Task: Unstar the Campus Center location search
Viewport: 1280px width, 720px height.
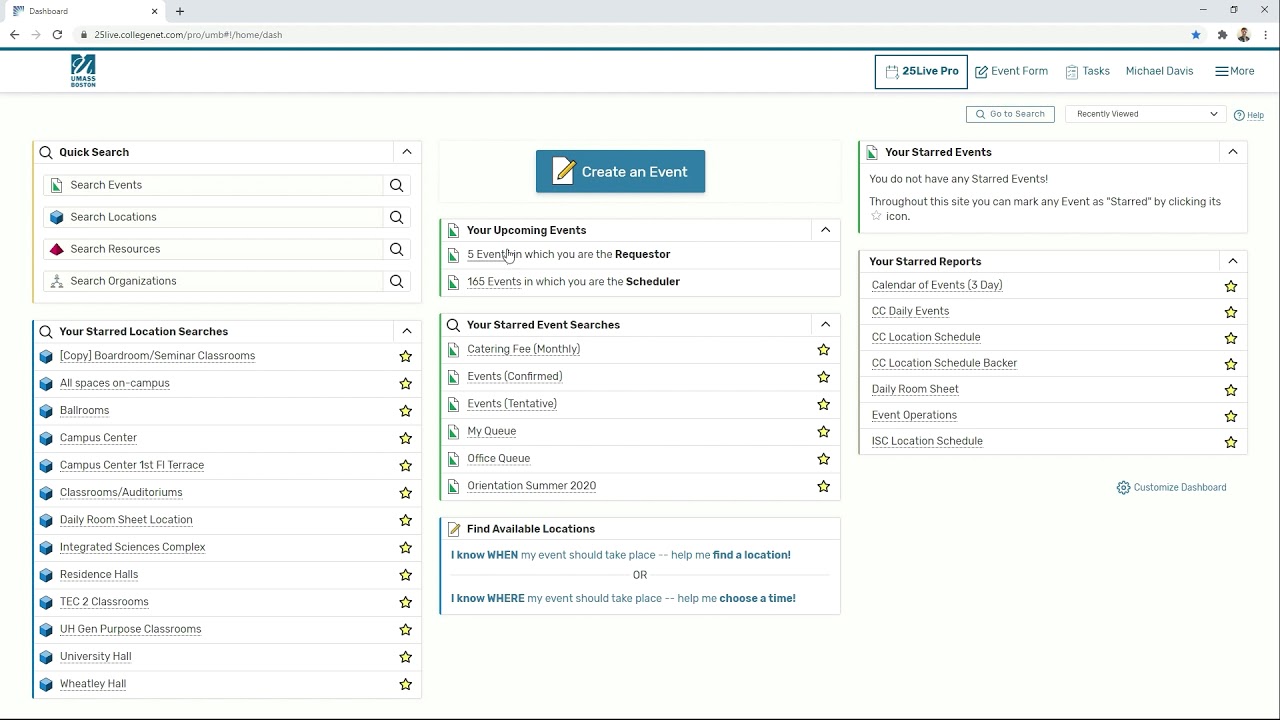Action: click(405, 438)
